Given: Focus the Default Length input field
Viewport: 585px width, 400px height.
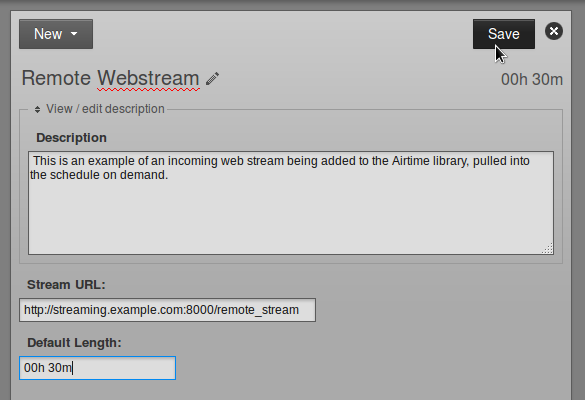Looking at the screenshot, I should point(97,368).
